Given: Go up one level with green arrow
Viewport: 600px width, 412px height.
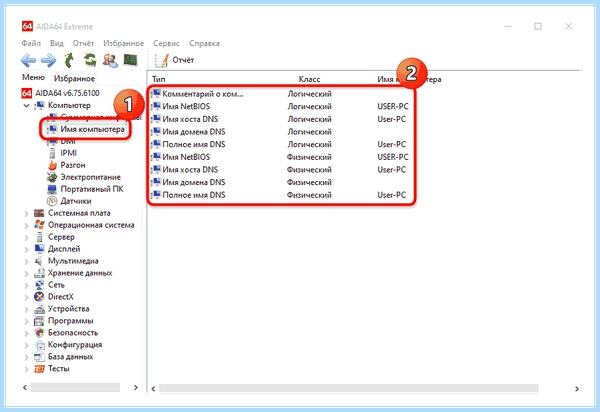Looking at the screenshot, I should [x=69, y=60].
